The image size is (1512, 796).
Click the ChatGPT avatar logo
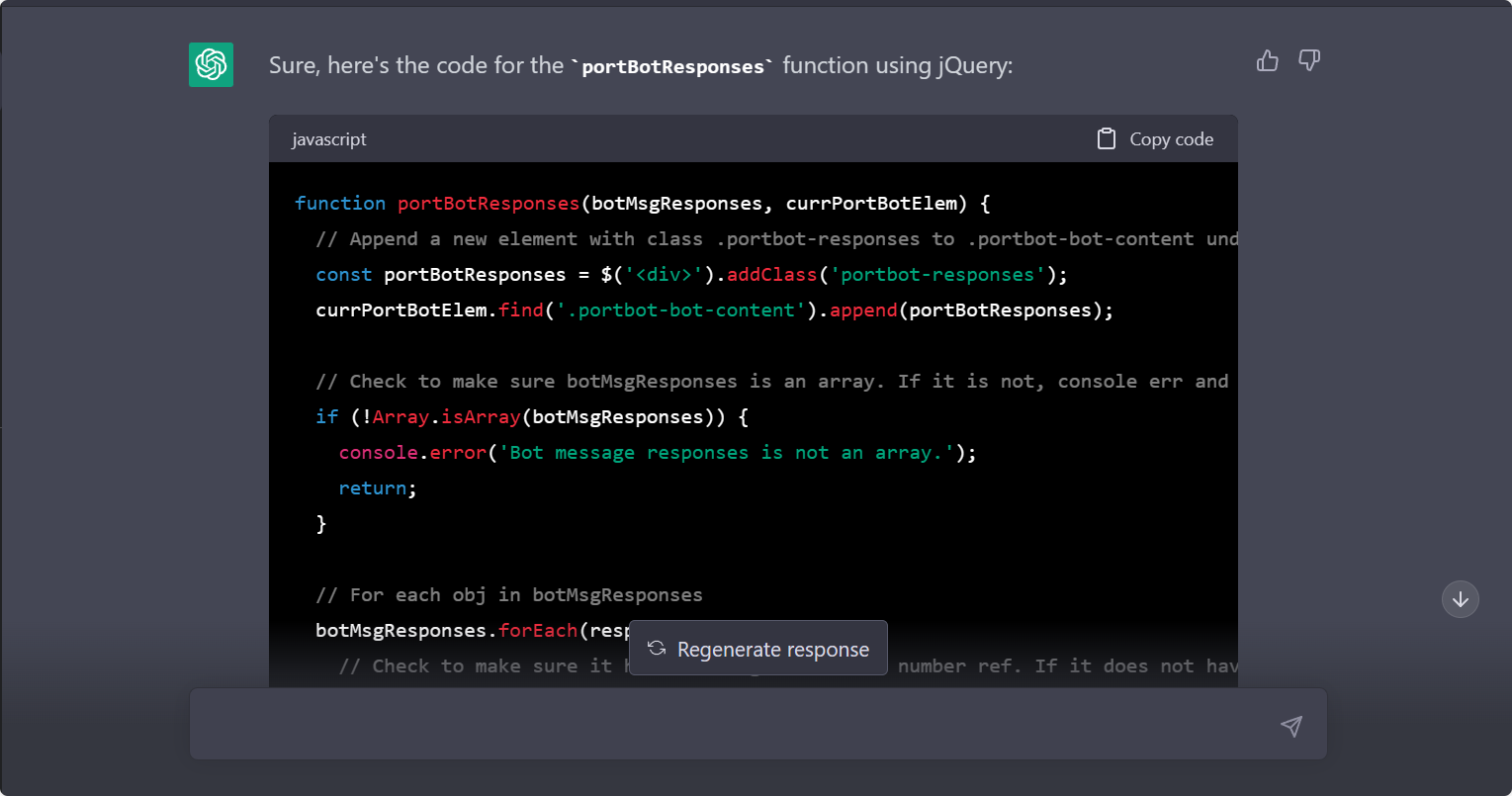point(211,64)
